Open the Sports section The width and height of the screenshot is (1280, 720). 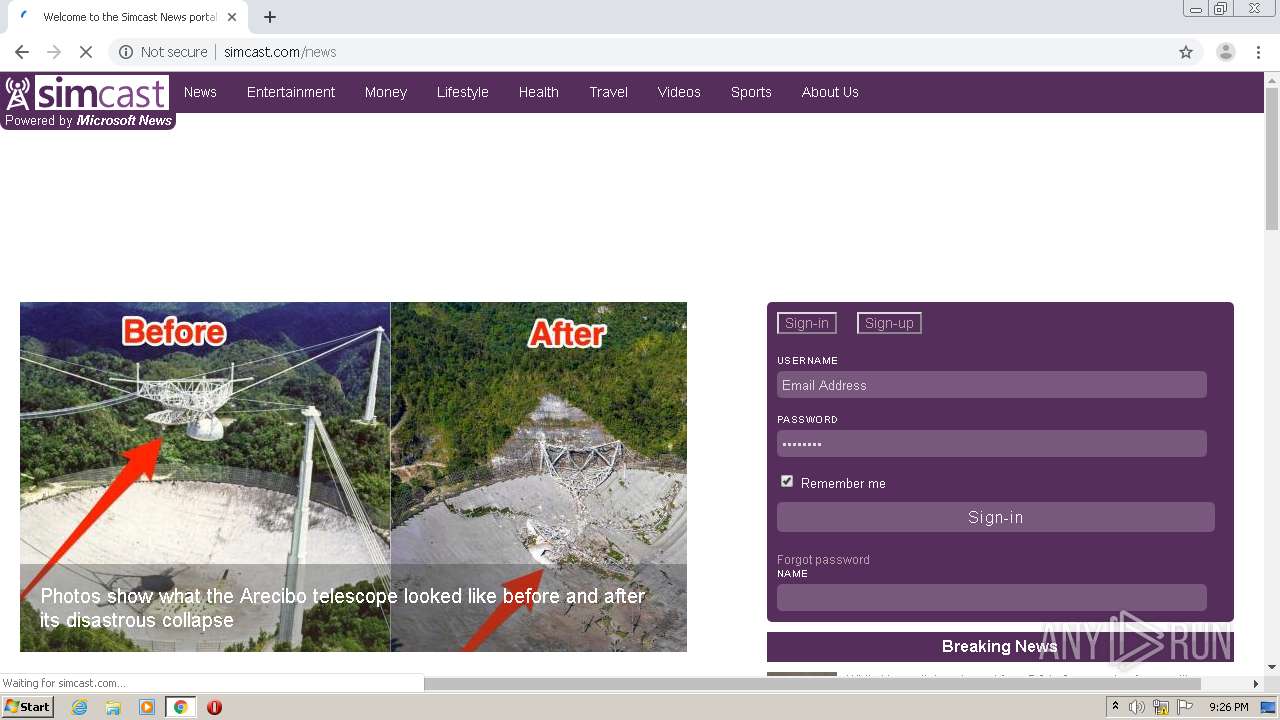(751, 92)
